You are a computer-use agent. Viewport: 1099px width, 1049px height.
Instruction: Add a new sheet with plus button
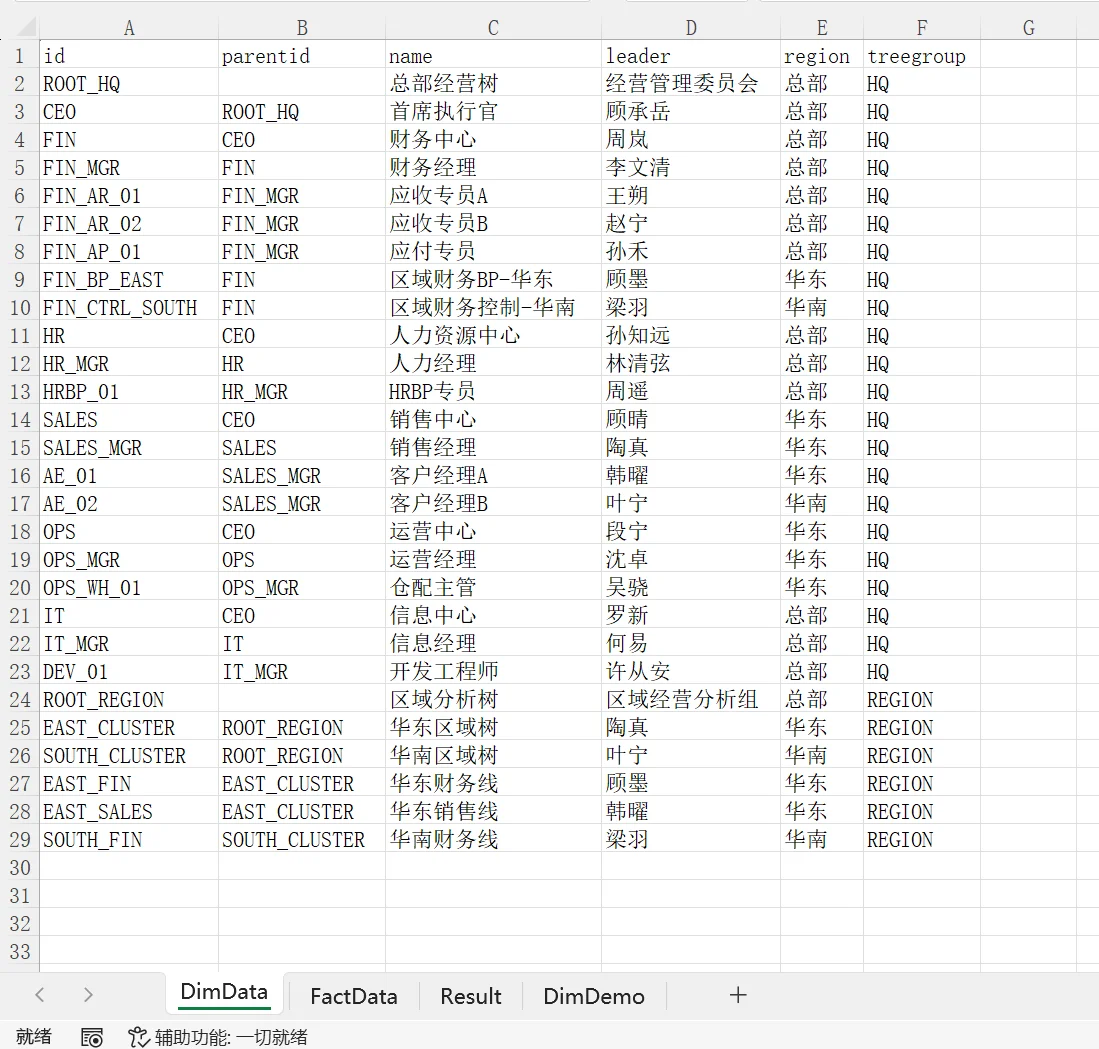[x=738, y=995]
